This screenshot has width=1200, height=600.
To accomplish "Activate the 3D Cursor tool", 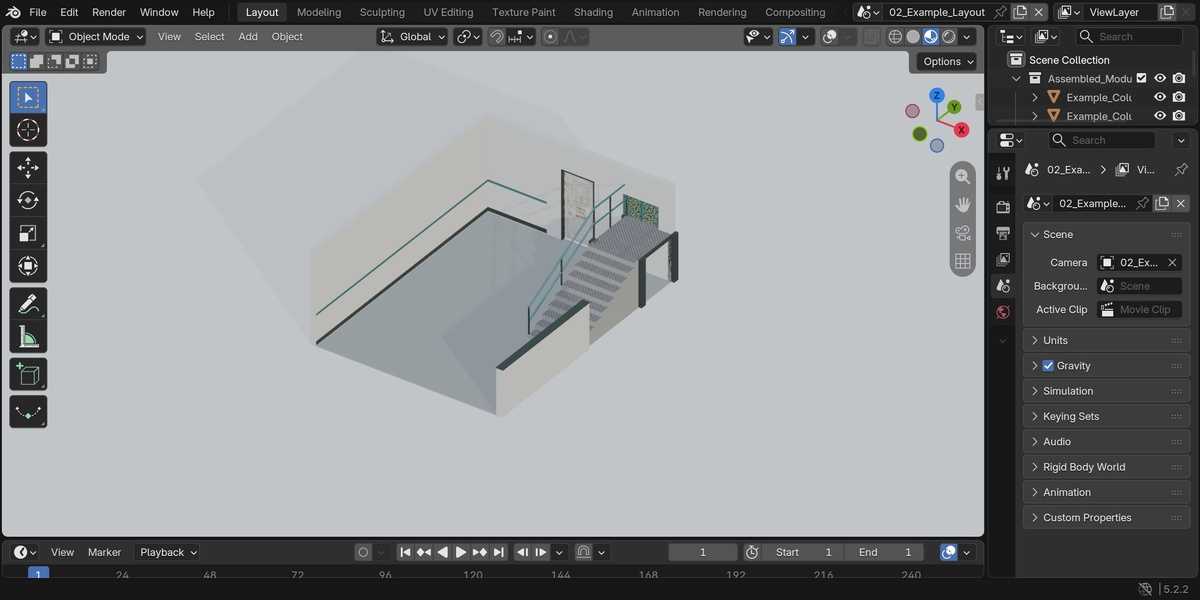I will pyautogui.click(x=28, y=130).
